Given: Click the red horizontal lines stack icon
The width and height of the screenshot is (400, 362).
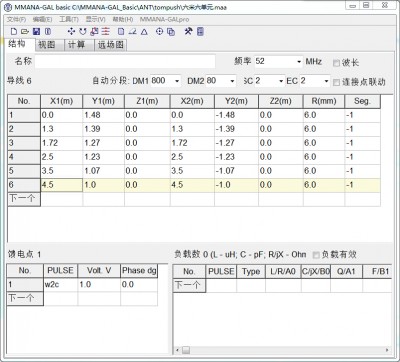Looking at the screenshot, I should pyautogui.click(x=106, y=32).
